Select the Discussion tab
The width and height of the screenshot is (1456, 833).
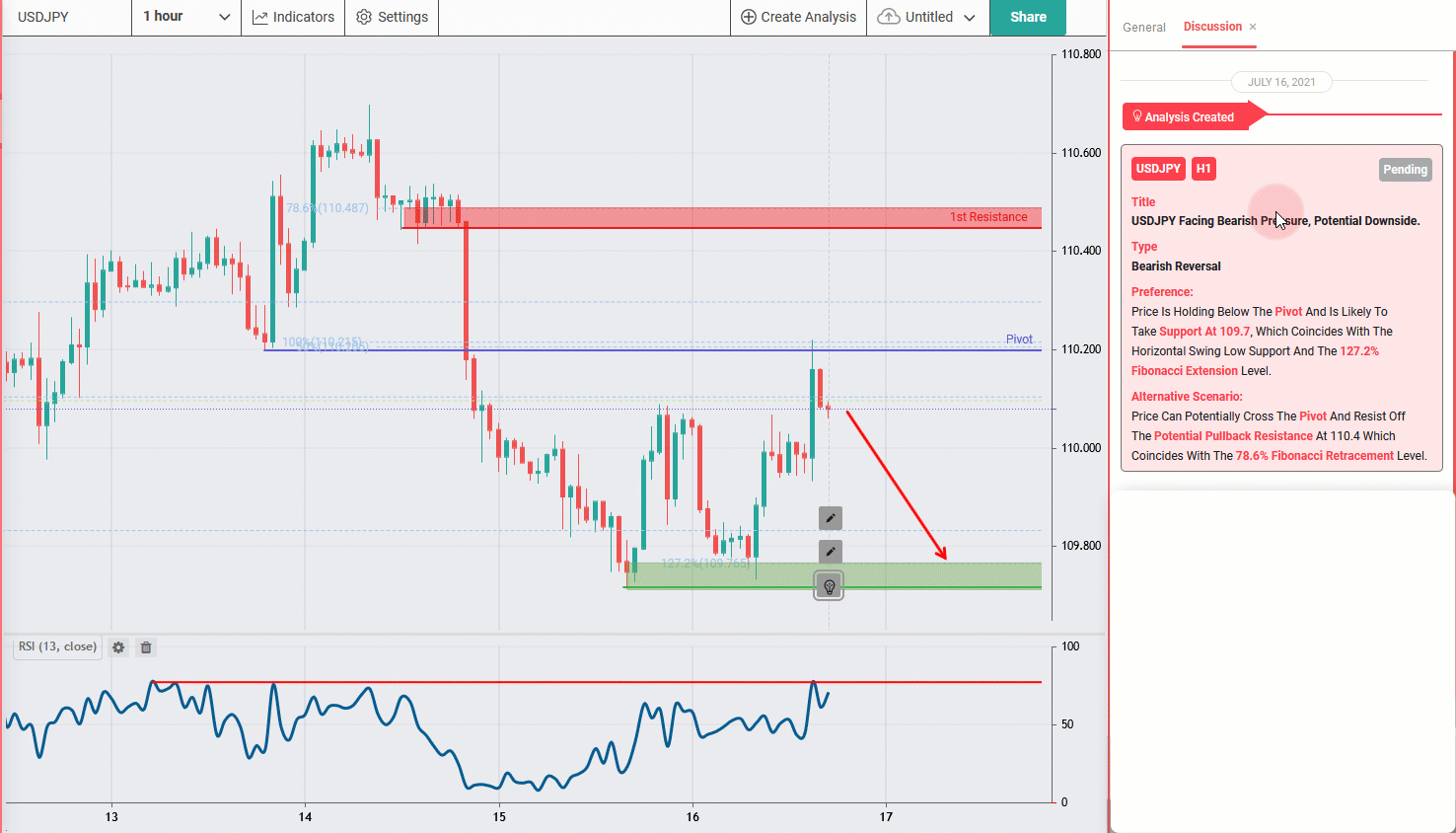pyautogui.click(x=1212, y=27)
